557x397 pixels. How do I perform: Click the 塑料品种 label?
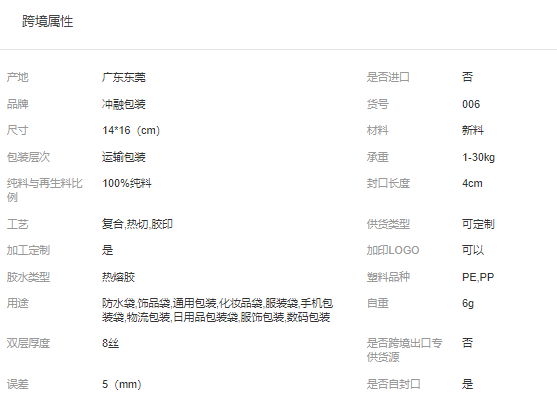(388, 277)
